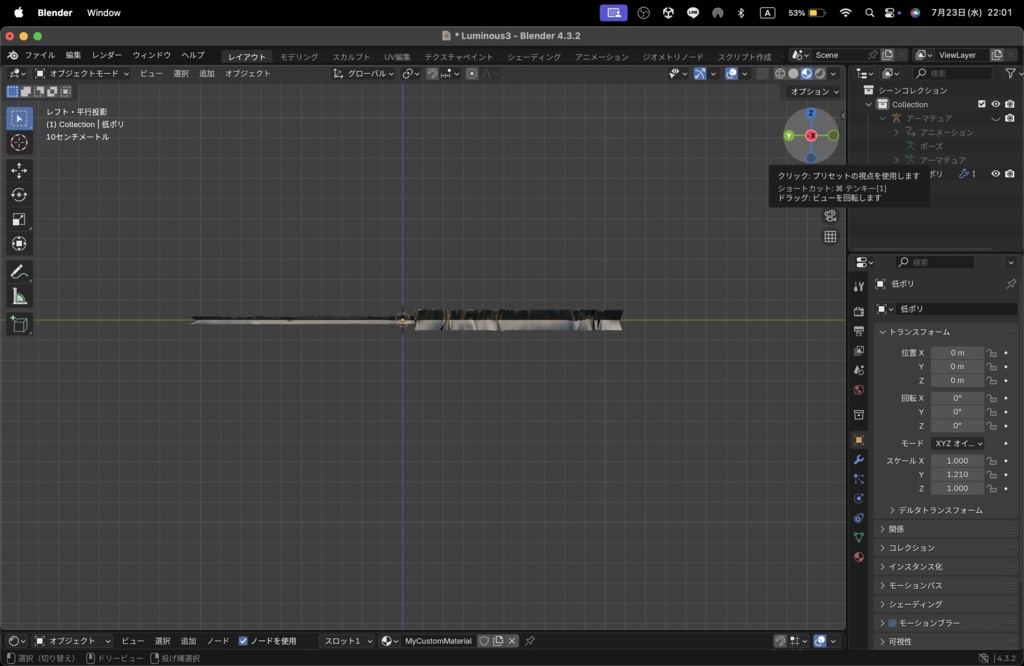
Task: Select the Add Cube tool
Action: (x=19, y=324)
